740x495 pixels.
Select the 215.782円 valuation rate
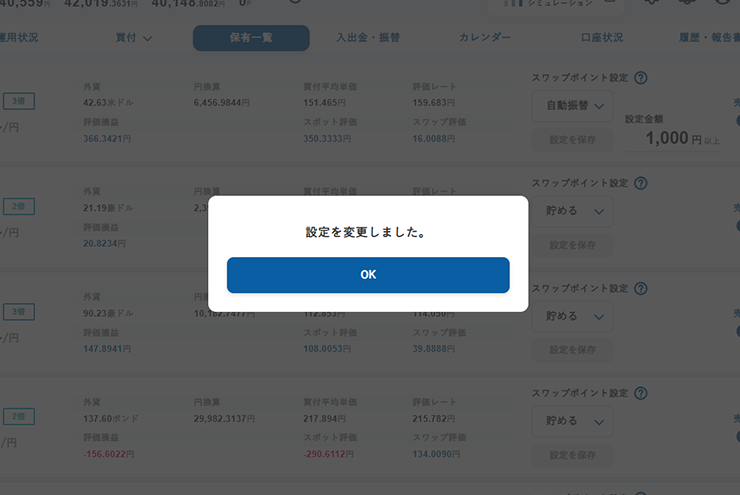(434, 419)
